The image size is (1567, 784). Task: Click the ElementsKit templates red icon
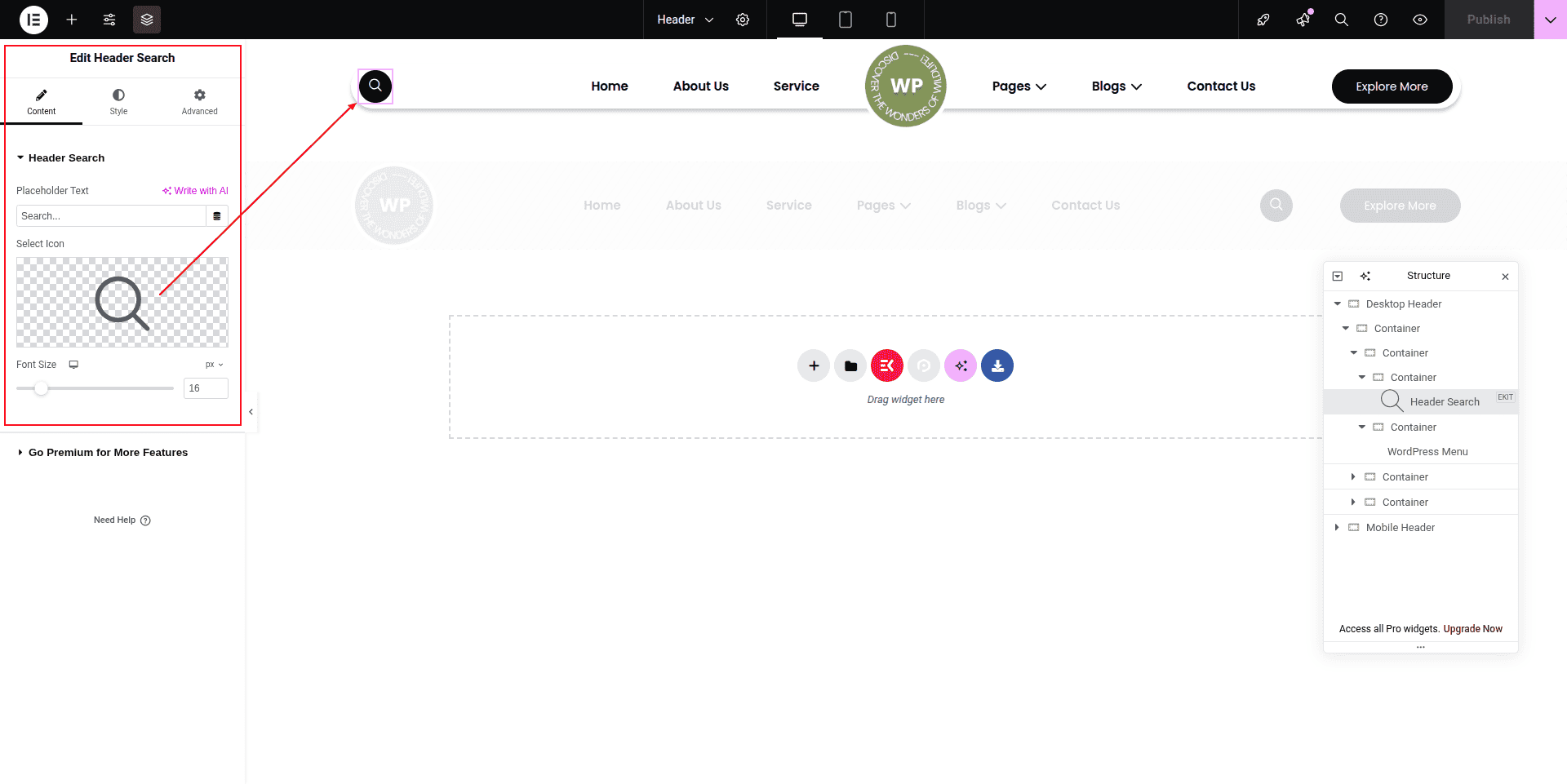pyautogui.click(x=887, y=365)
